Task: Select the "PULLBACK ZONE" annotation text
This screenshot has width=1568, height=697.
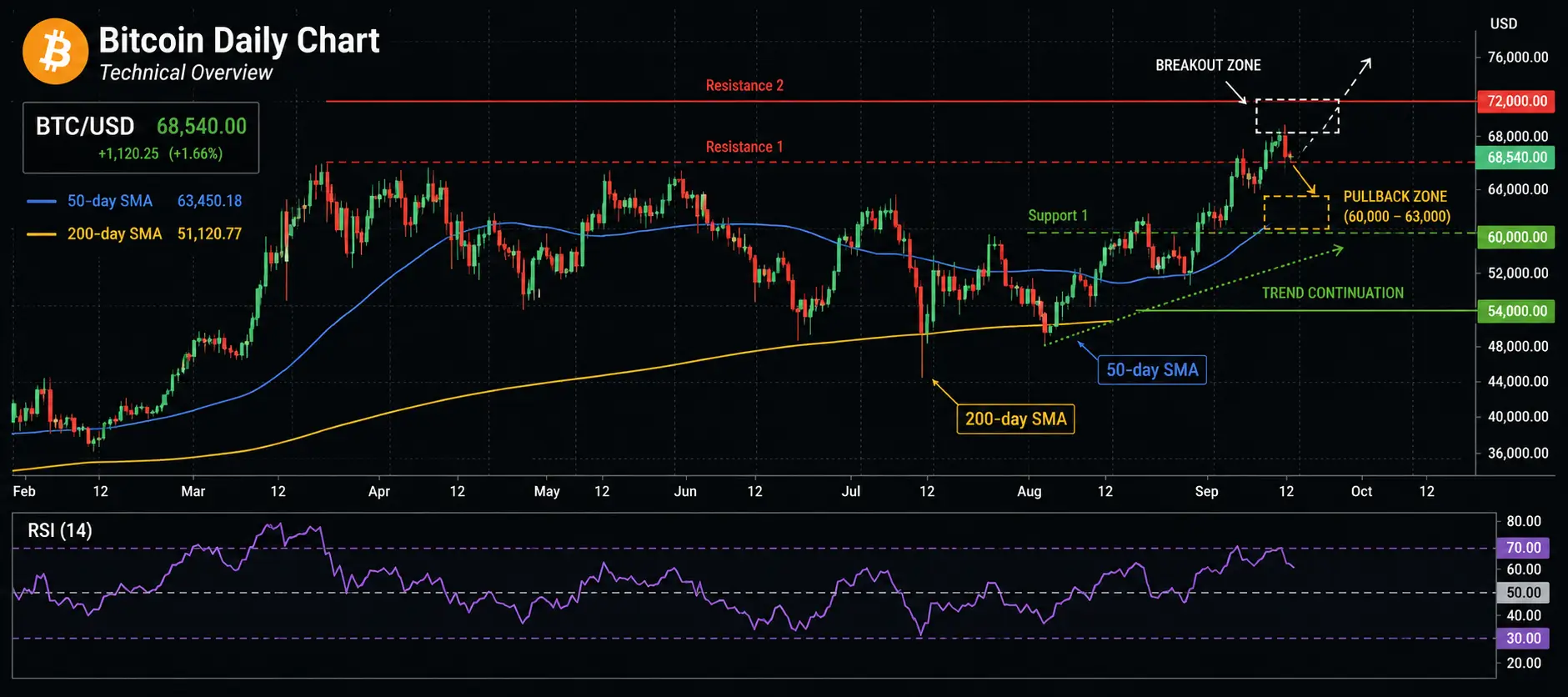Action: tap(1395, 197)
